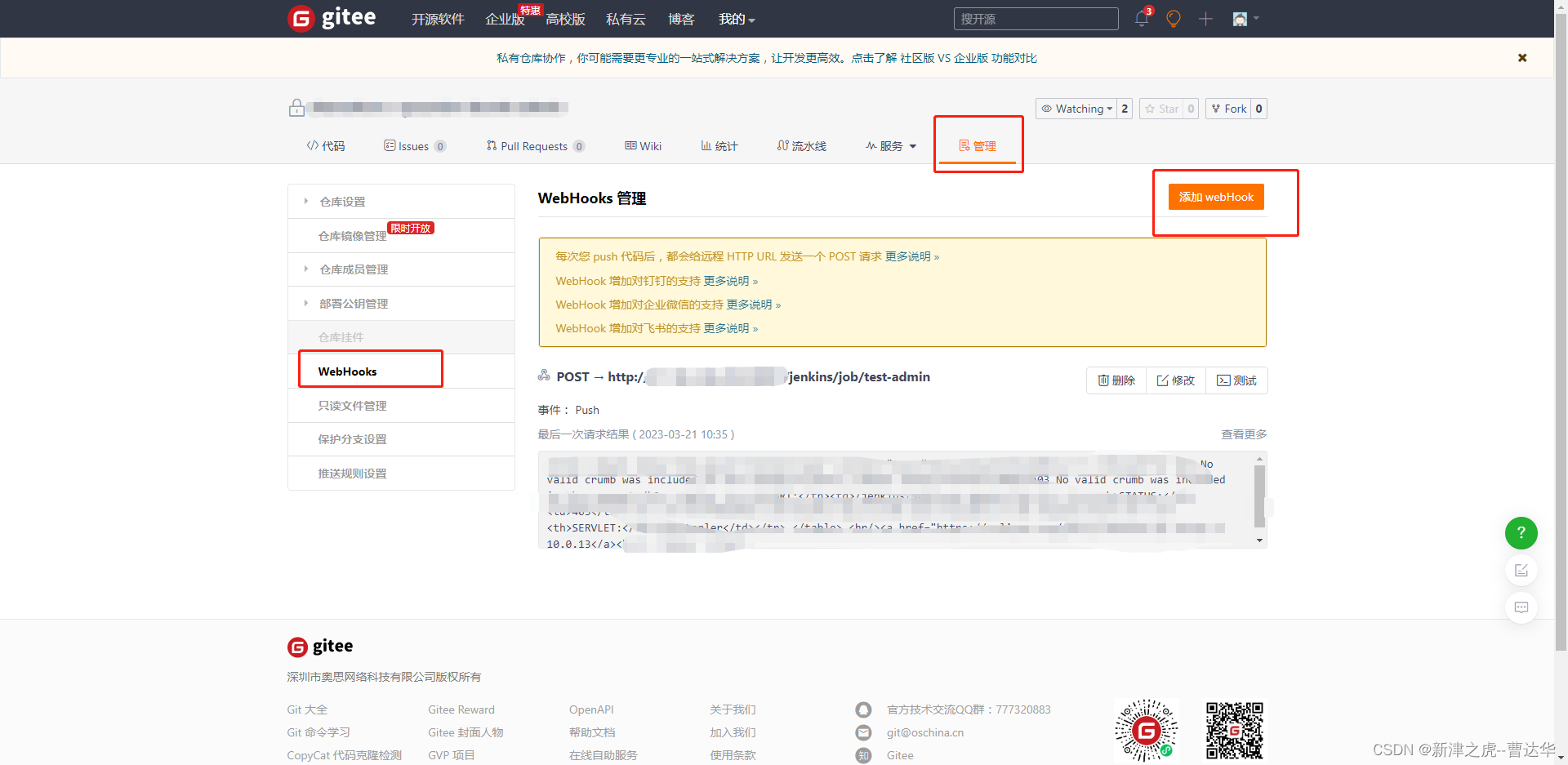Click 更多说明 link for 企业微信 support
The width and height of the screenshot is (1568, 765).
tap(754, 305)
